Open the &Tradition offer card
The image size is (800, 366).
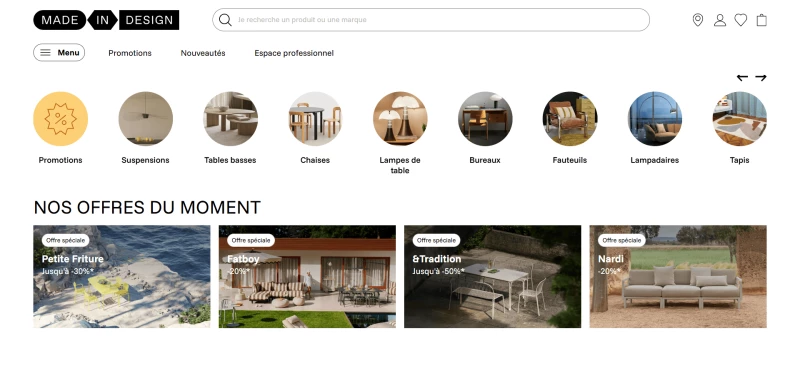click(x=492, y=276)
